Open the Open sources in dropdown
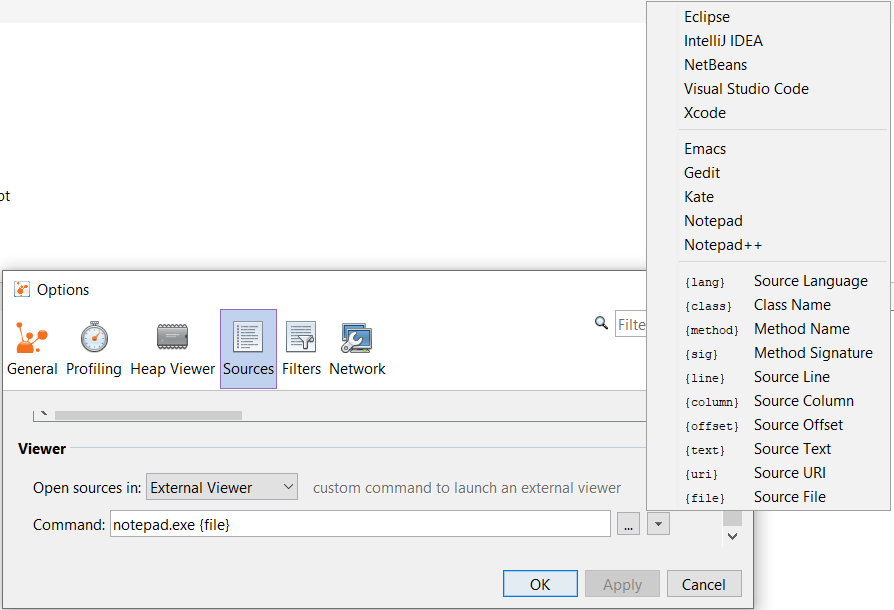Screen dimensions: 894x610 click(221, 487)
